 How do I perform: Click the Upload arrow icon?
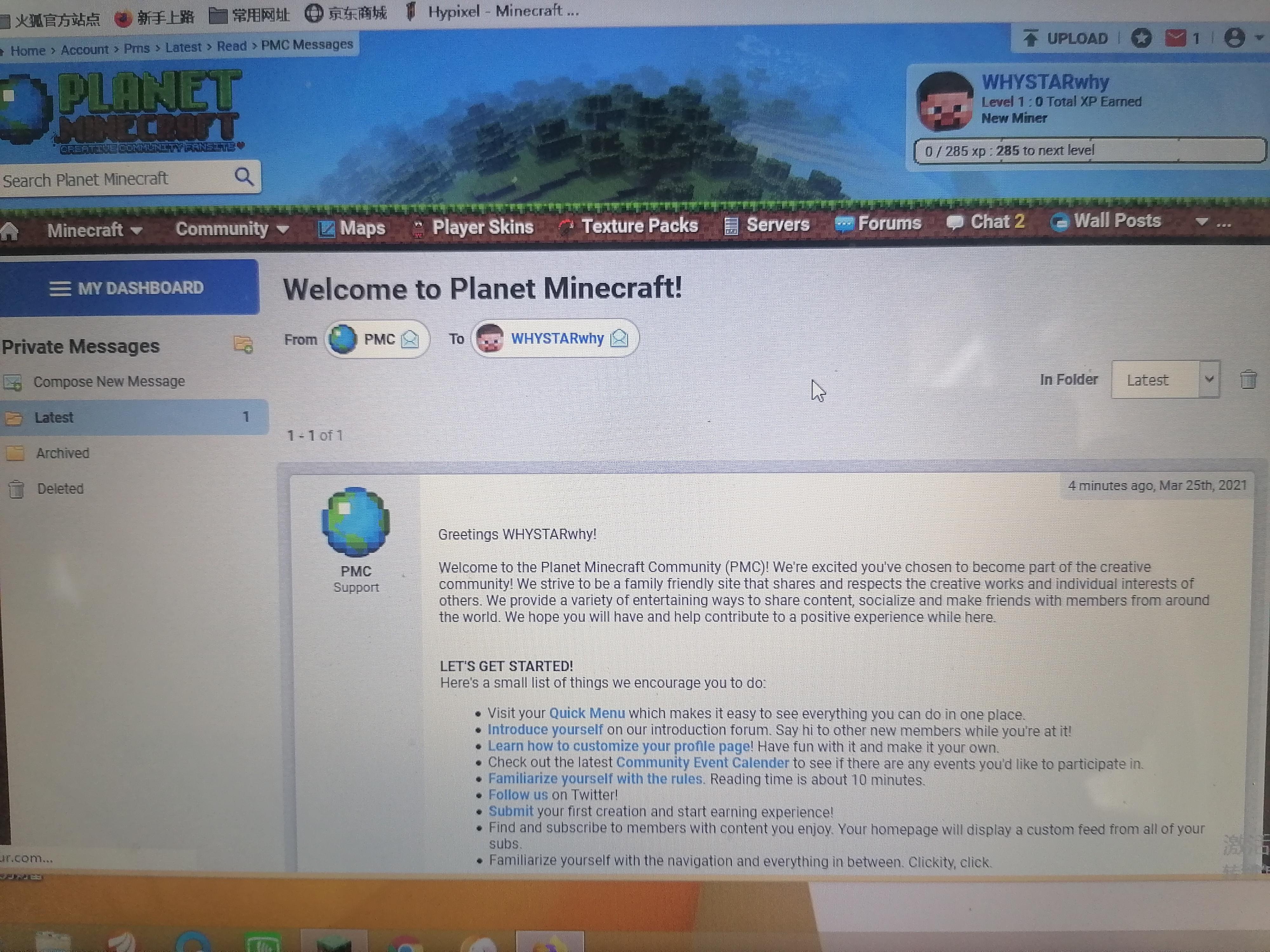pos(1031,38)
